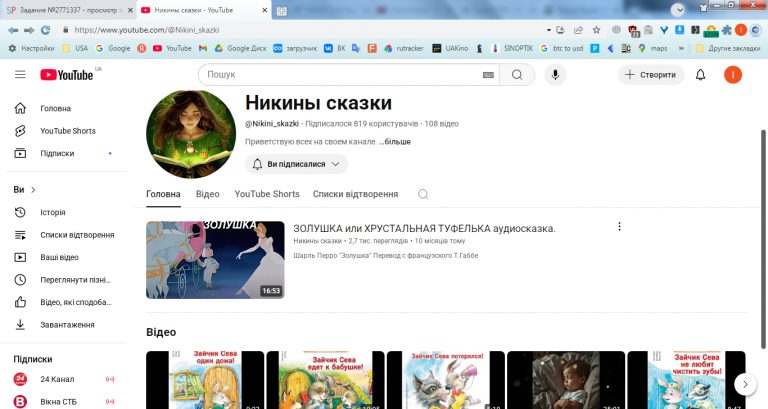
Task: Start voice search with microphone icon
Action: tap(555, 74)
